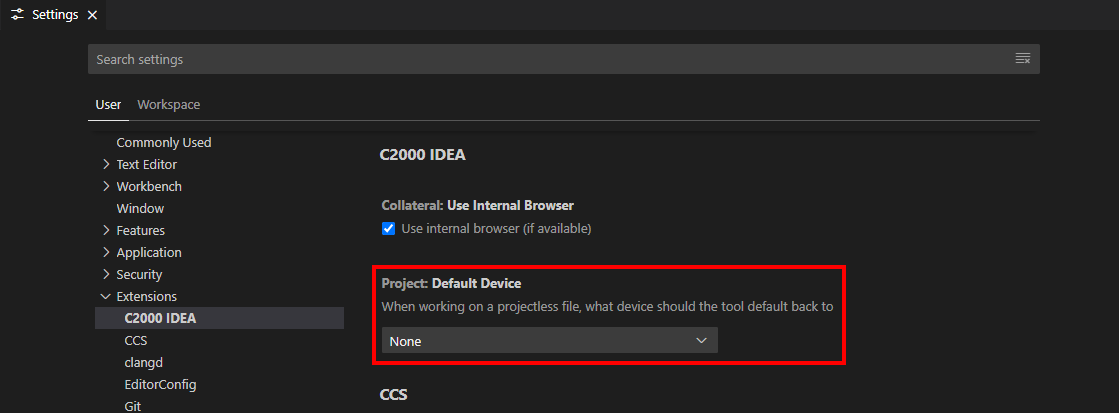
Task: Select C2000 IDEA in the extensions list
Action: [160, 319]
